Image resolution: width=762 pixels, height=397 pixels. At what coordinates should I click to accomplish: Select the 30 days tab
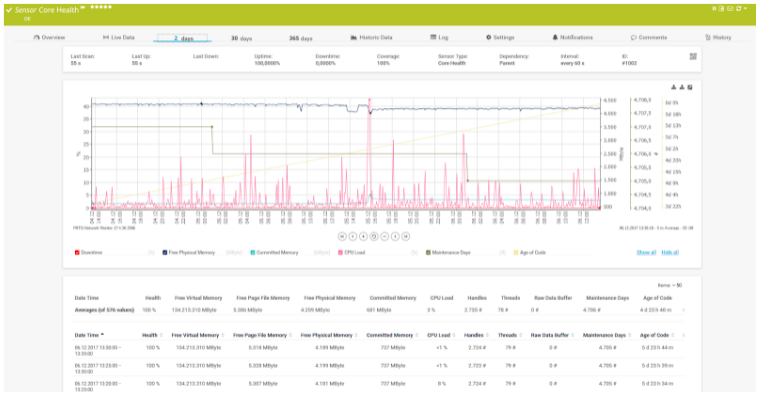(x=242, y=38)
